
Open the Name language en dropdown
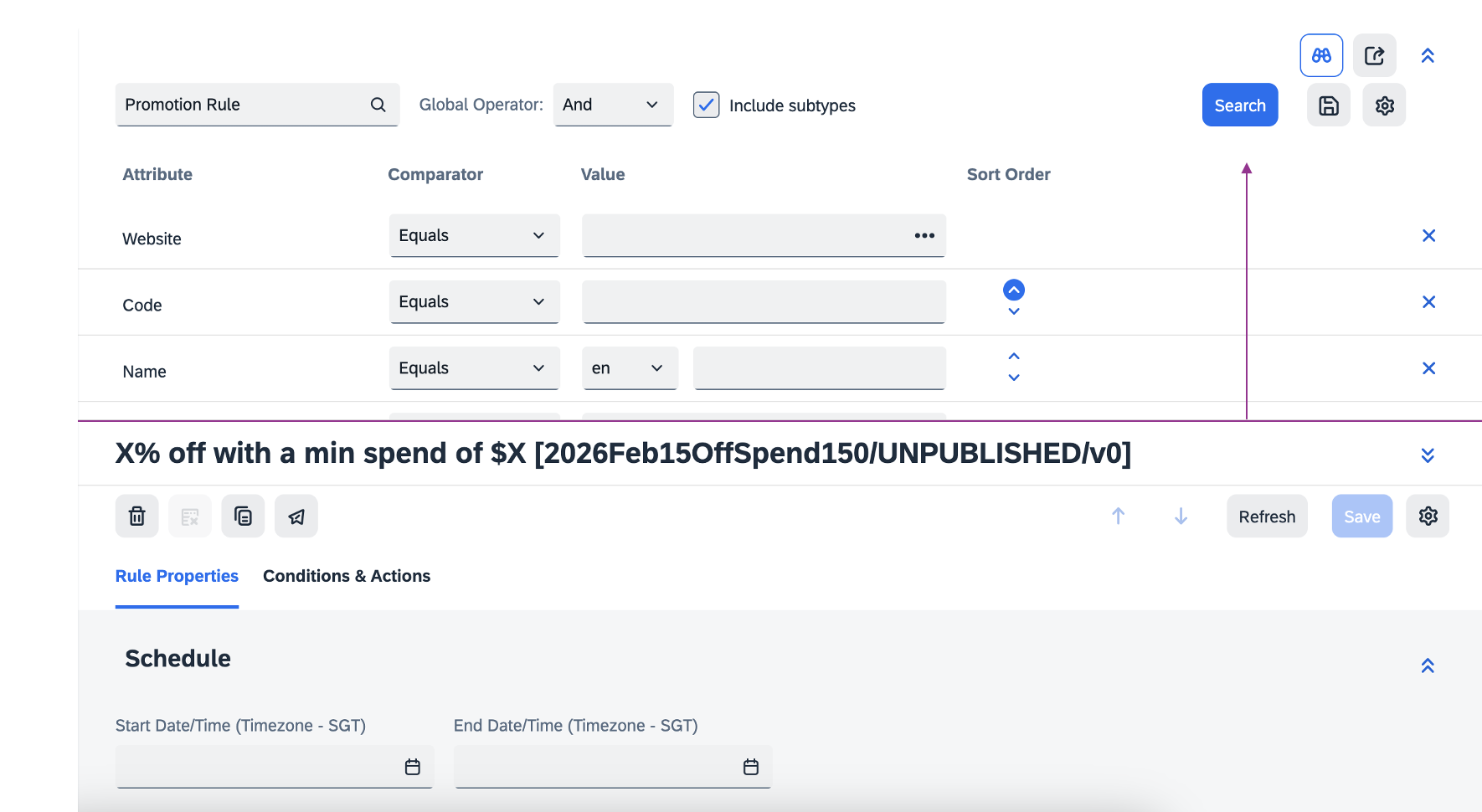[x=629, y=368]
